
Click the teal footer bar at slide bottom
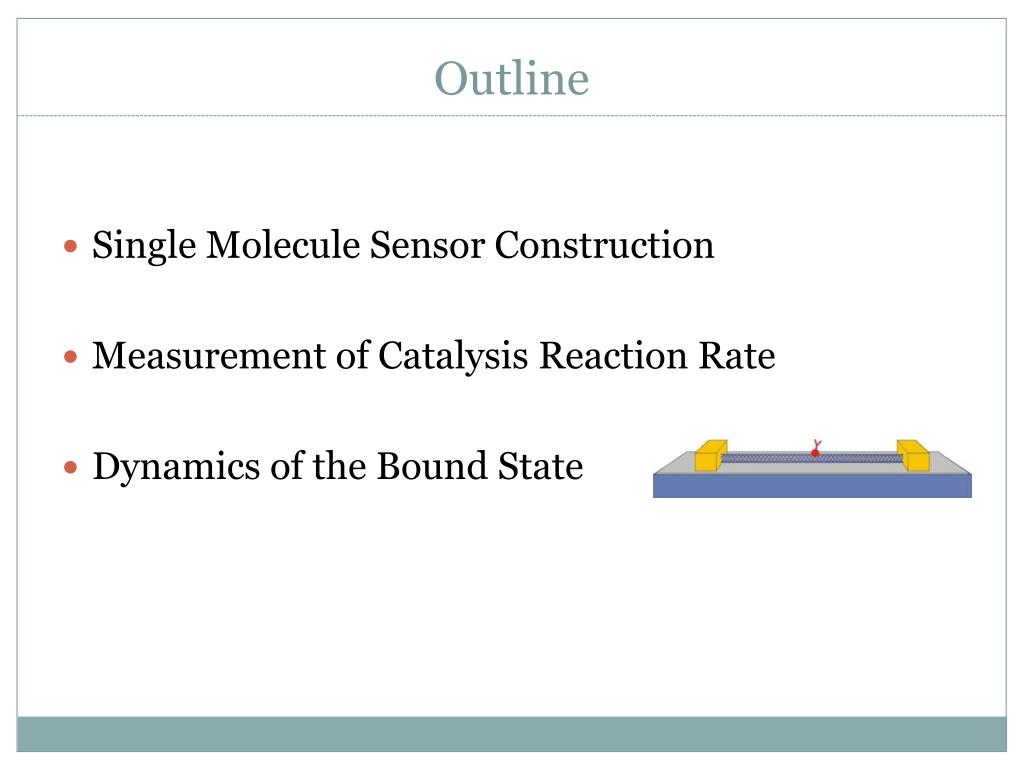[511, 734]
